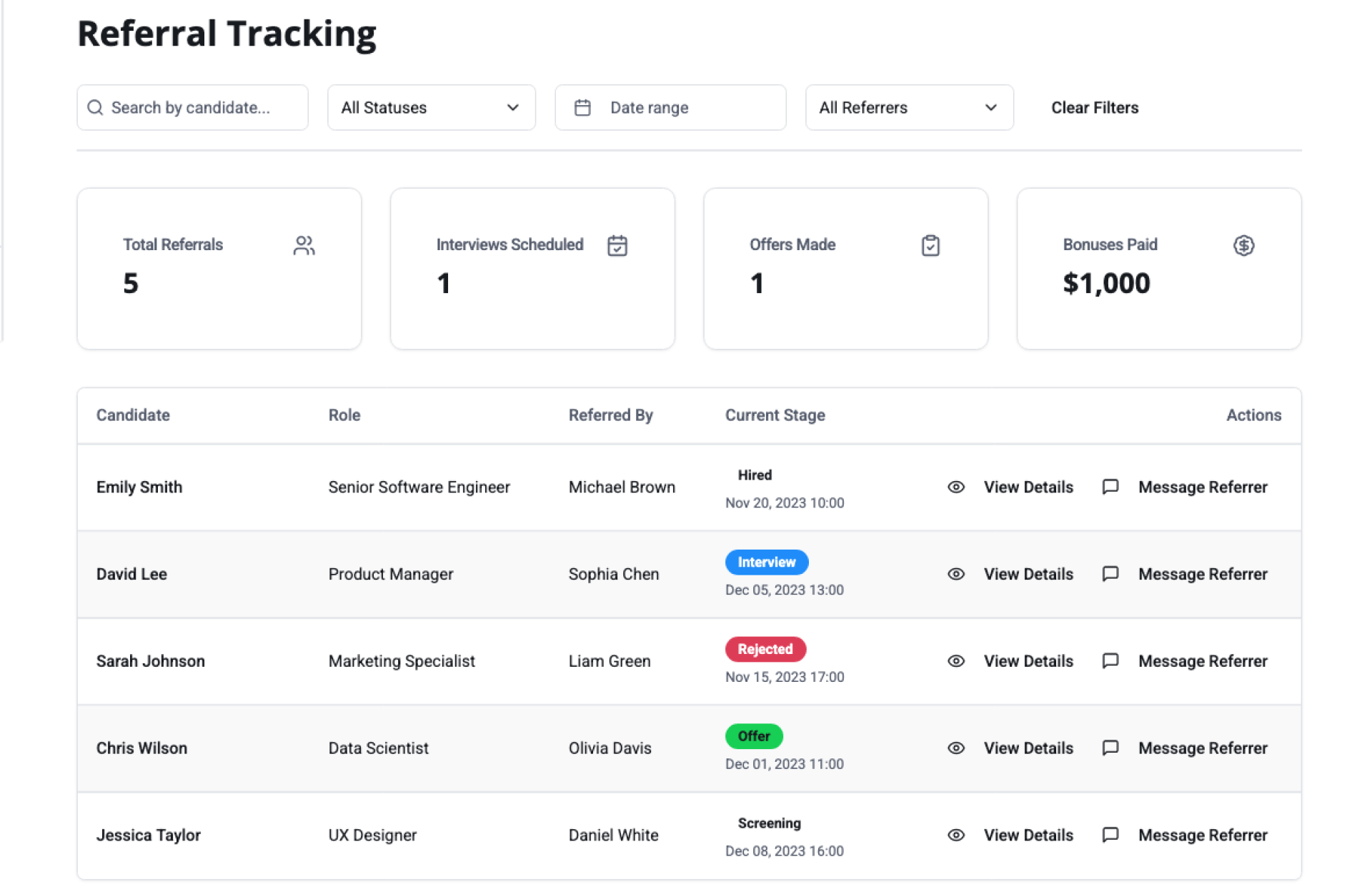Image resolution: width=1372 pixels, height=892 pixels.
Task: Click the calendar icon in Date range
Action: click(x=582, y=107)
